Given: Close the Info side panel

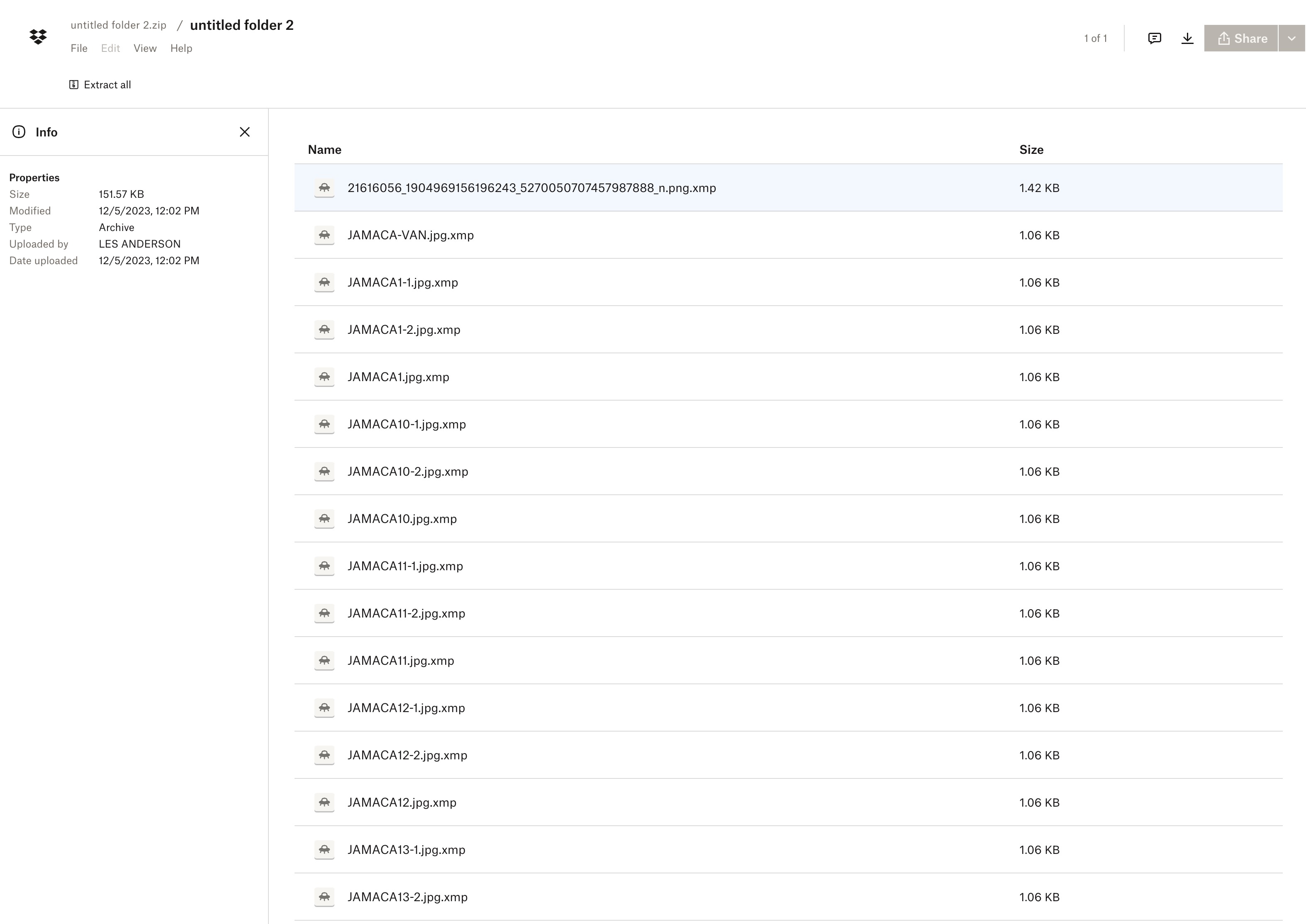Looking at the screenshot, I should tap(245, 132).
